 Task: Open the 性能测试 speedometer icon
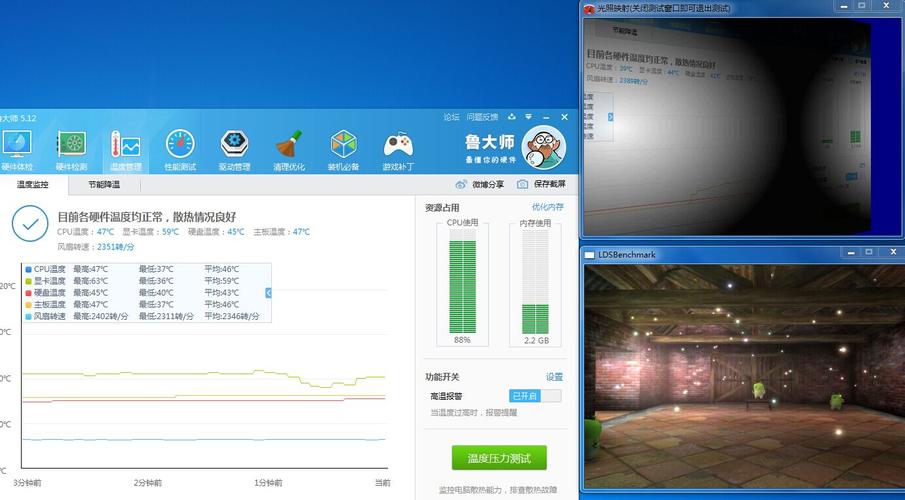[x=180, y=144]
